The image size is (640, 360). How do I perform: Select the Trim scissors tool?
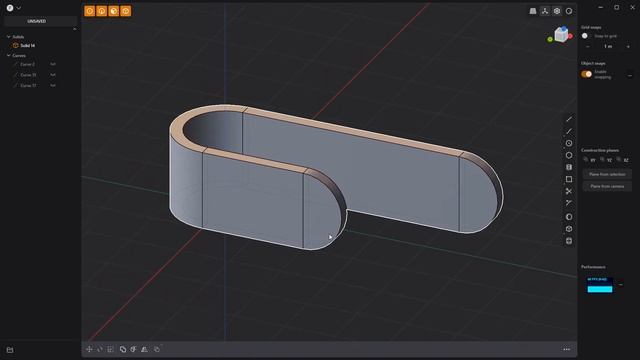click(569, 191)
